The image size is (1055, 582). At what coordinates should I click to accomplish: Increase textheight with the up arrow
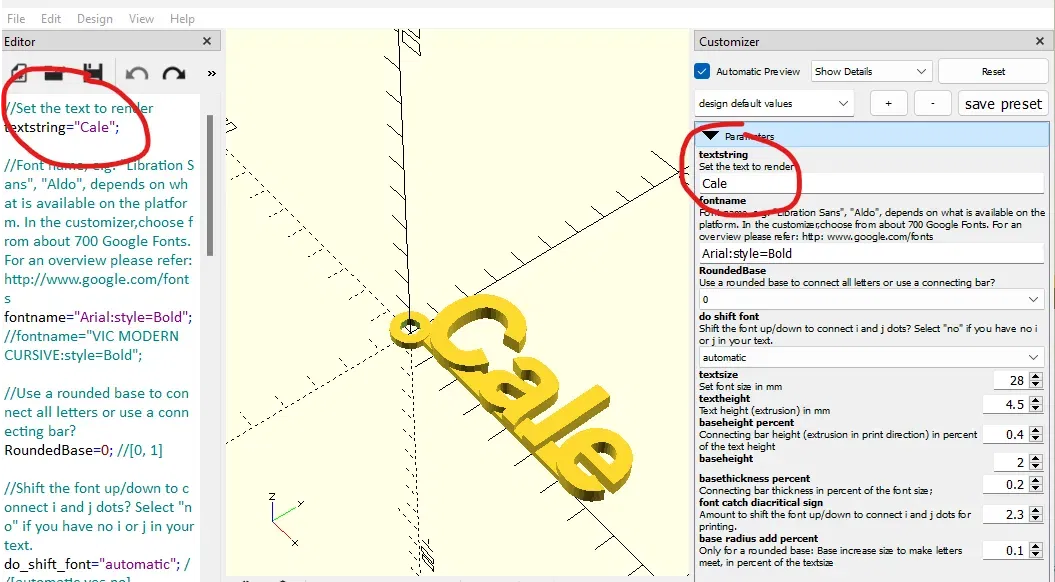point(1036,400)
